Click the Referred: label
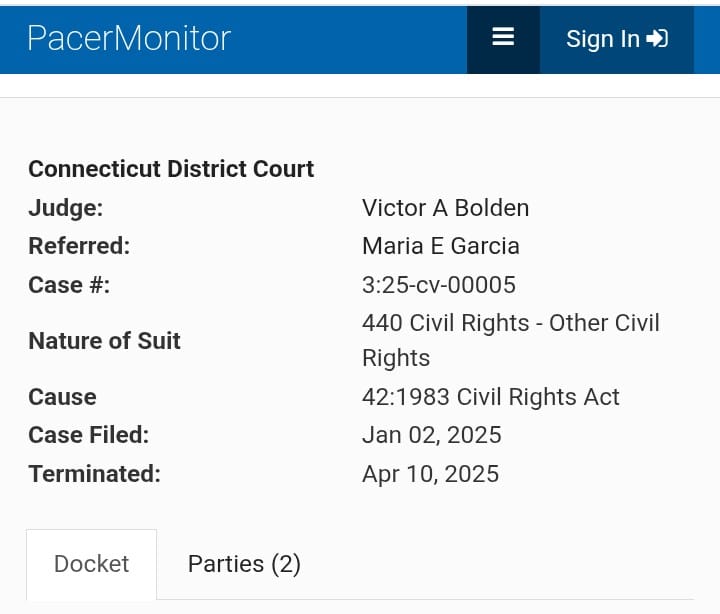Viewport: 720px width, 614px height. coord(79,246)
